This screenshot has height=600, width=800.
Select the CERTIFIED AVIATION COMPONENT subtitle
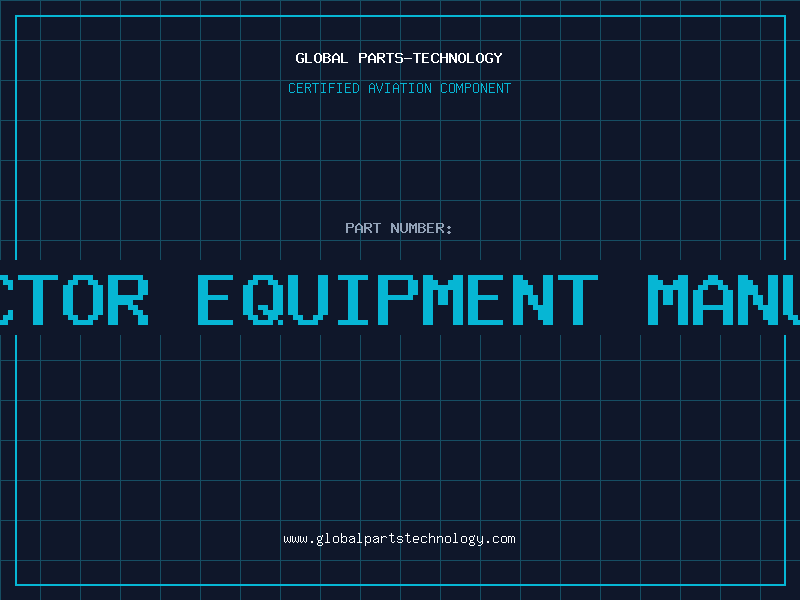pos(399,88)
